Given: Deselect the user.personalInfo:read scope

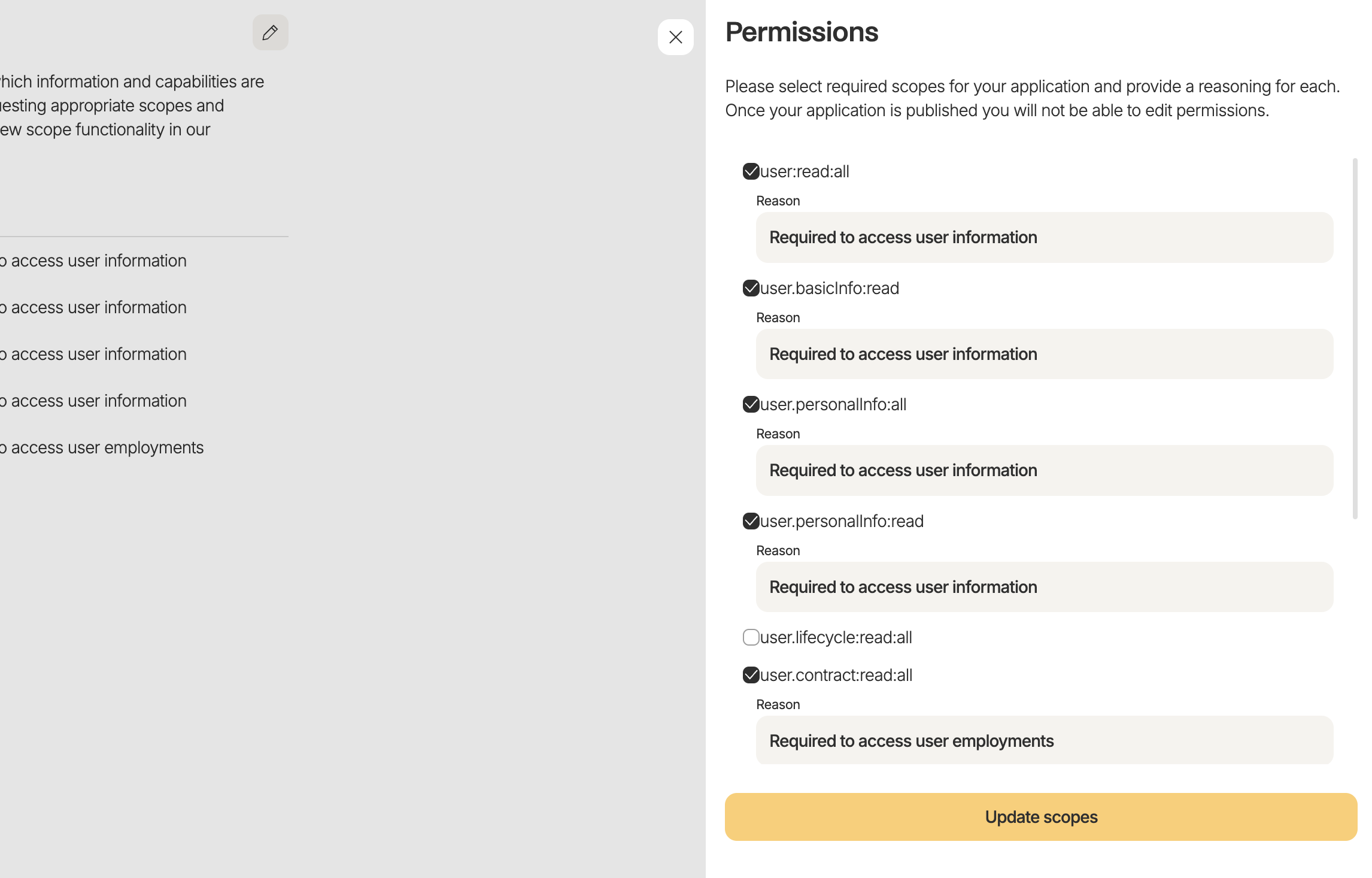Looking at the screenshot, I should (x=751, y=520).
